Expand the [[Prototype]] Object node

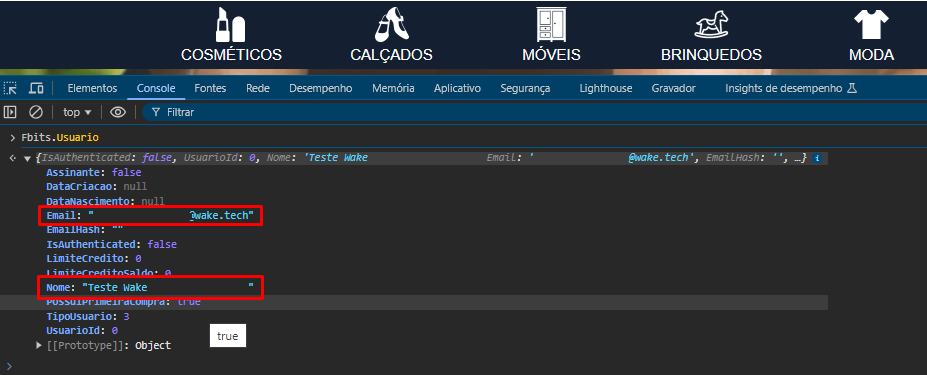[38, 345]
